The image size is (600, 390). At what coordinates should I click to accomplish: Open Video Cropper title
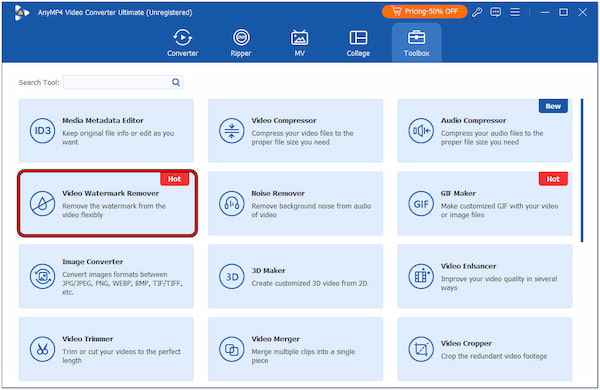[x=466, y=343]
